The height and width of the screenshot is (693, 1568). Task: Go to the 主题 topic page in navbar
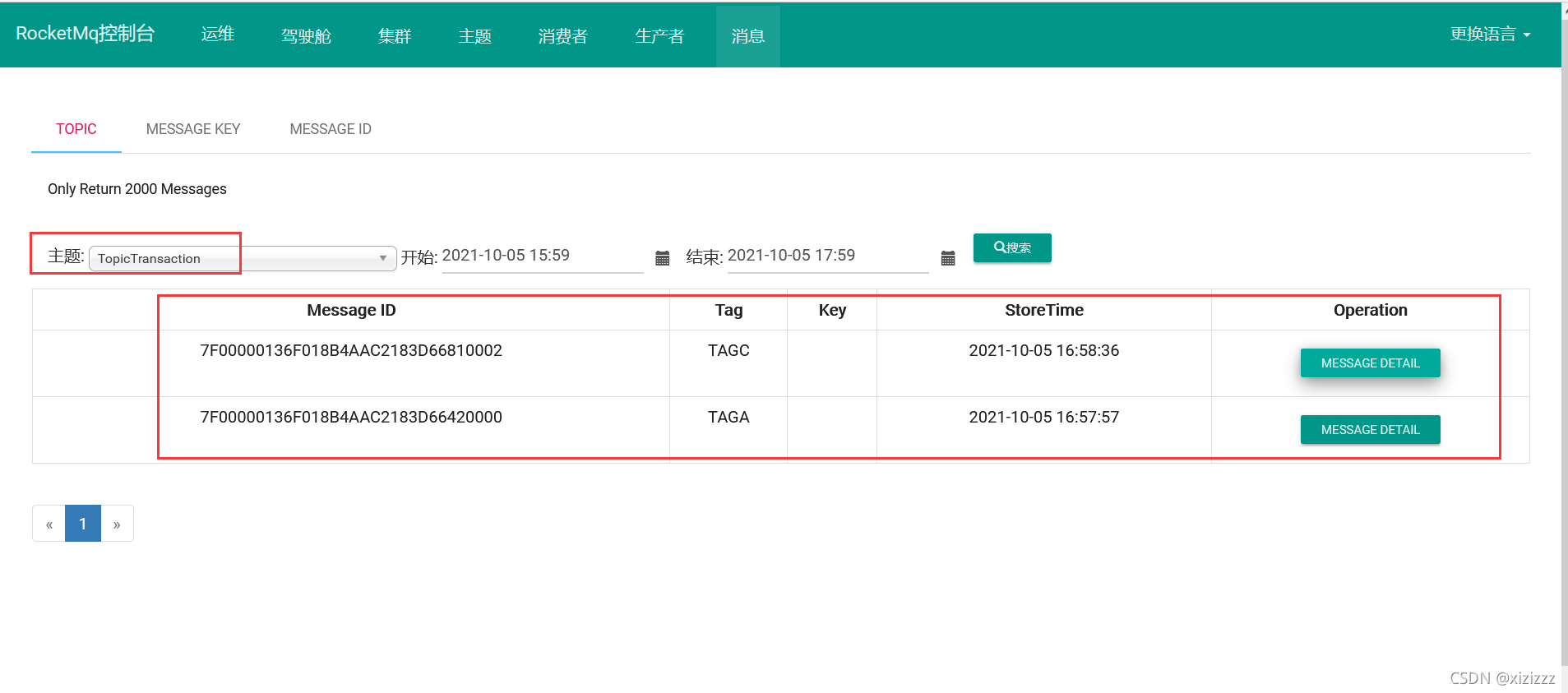click(475, 35)
